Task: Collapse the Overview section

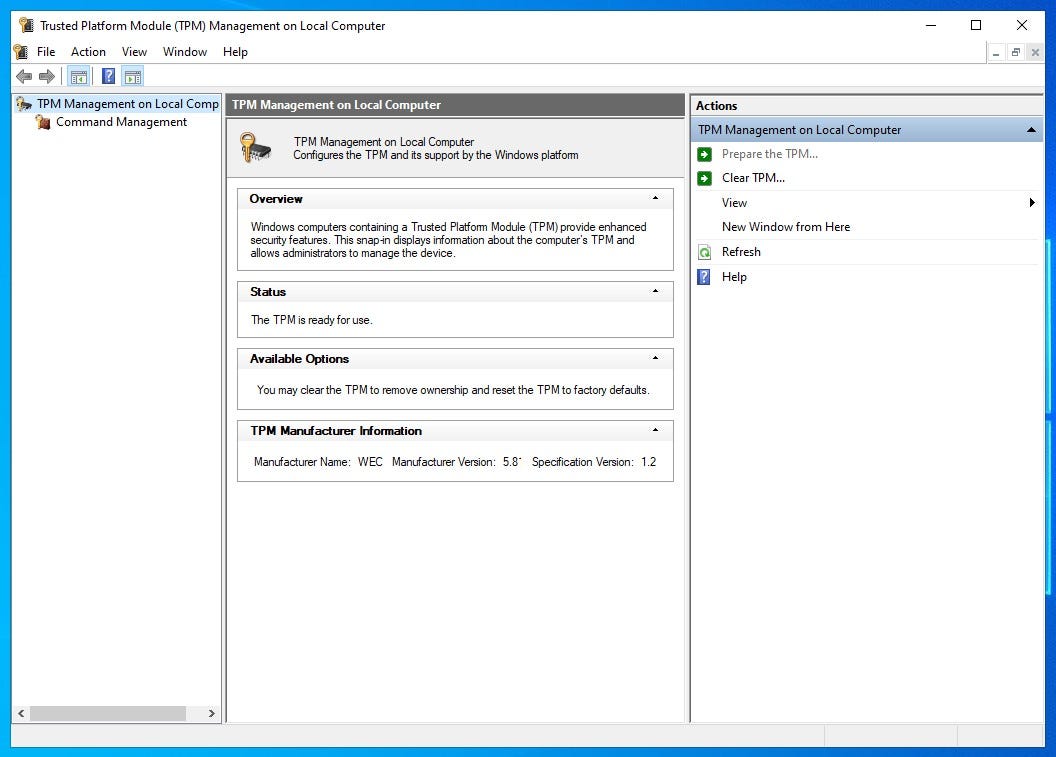Action: click(x=655, y=198)
